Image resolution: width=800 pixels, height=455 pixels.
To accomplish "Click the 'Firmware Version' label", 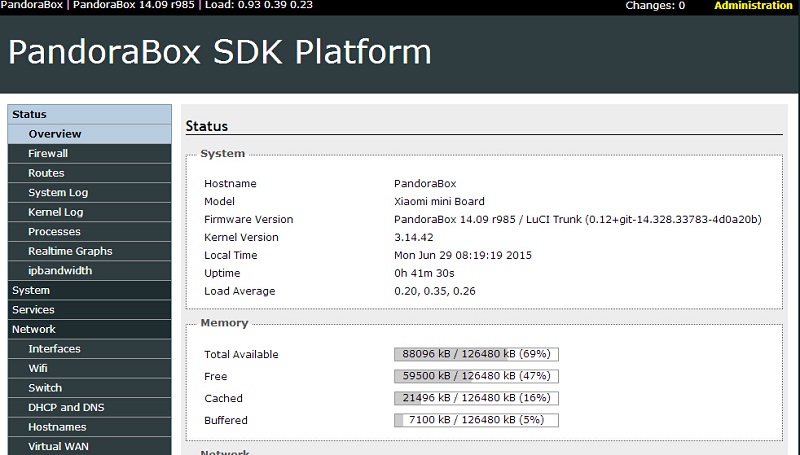I will [x=248, y=219].
